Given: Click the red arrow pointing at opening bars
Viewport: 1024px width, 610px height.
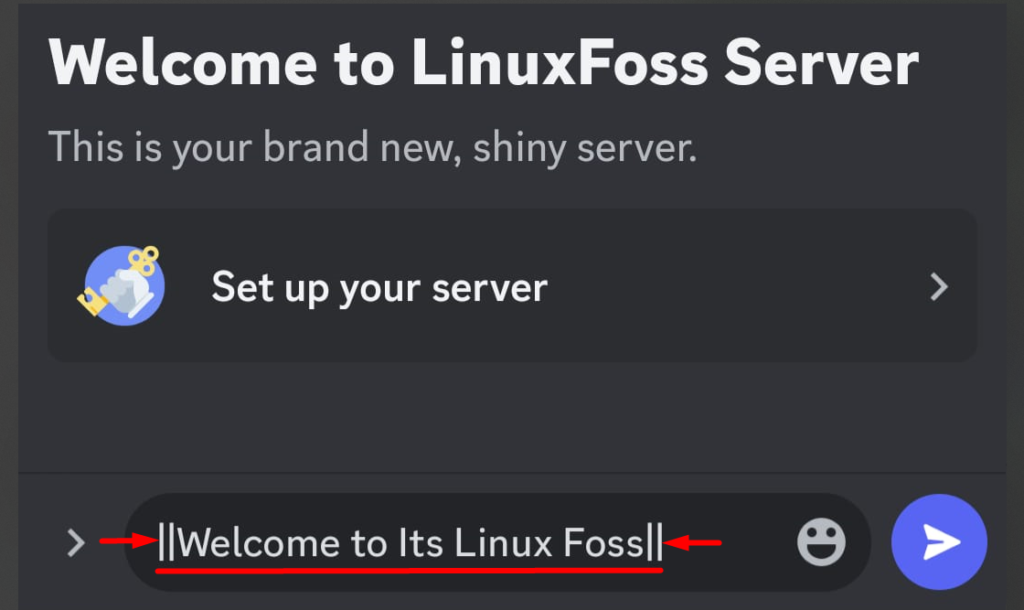Looking at the screenshot, I should pyautogui.click(x=129, y=541).
